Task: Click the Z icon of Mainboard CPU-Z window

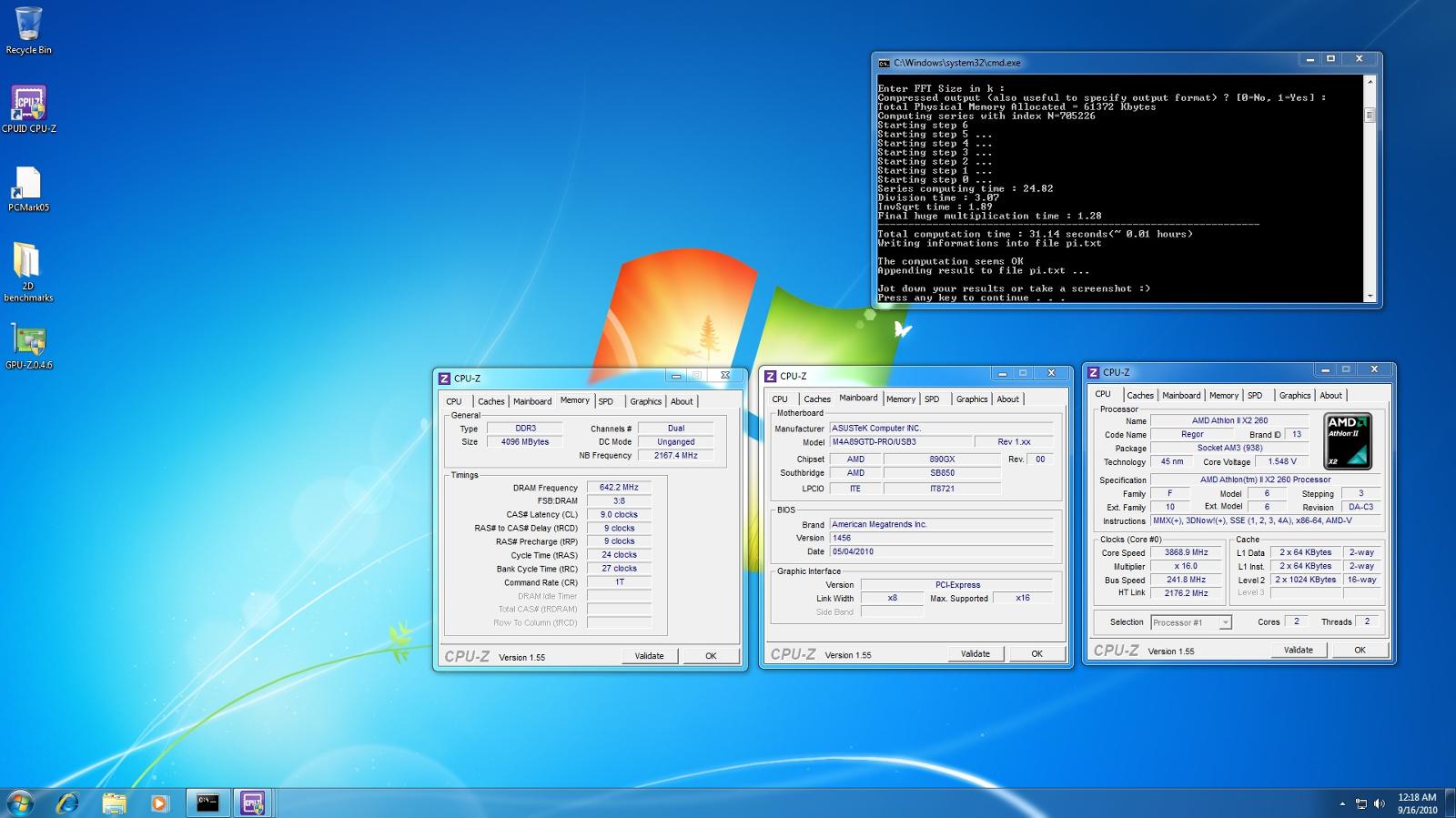Action: [771, 376]
